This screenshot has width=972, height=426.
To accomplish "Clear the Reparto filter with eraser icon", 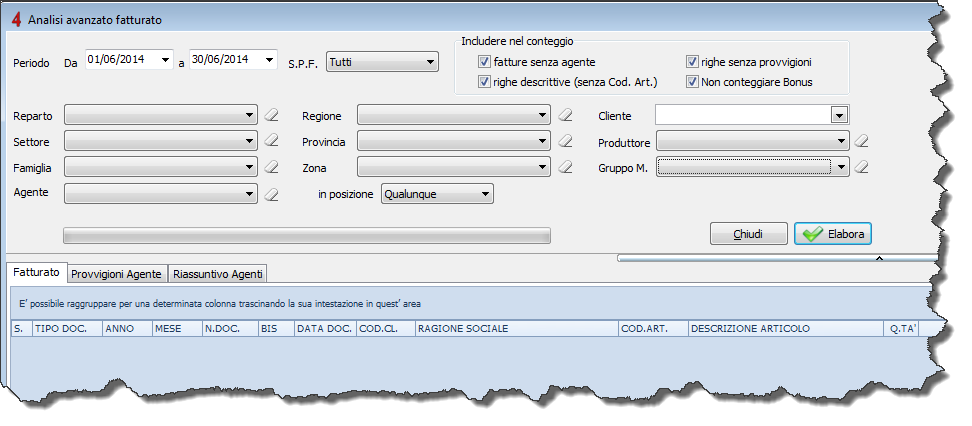I will [x=270, y=116].
